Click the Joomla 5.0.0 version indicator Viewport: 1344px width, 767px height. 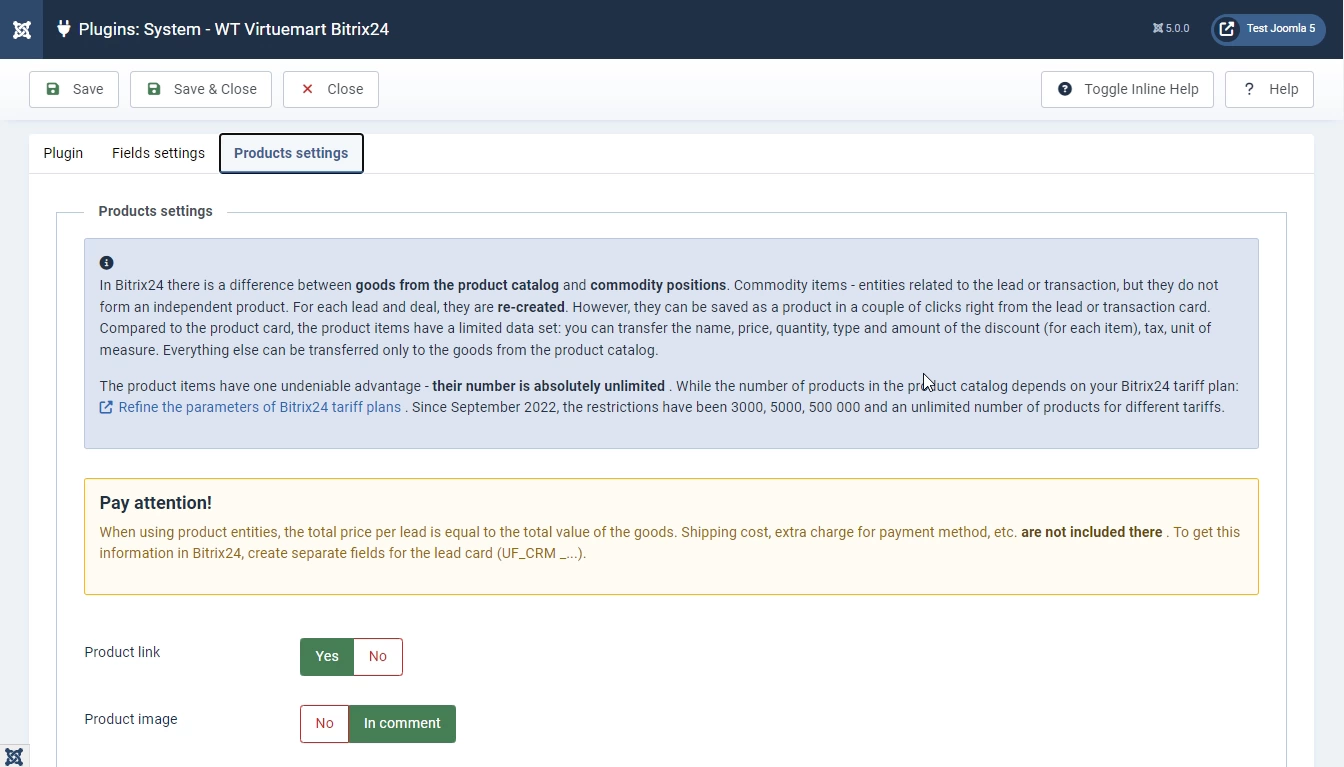tap(1170, 29)
